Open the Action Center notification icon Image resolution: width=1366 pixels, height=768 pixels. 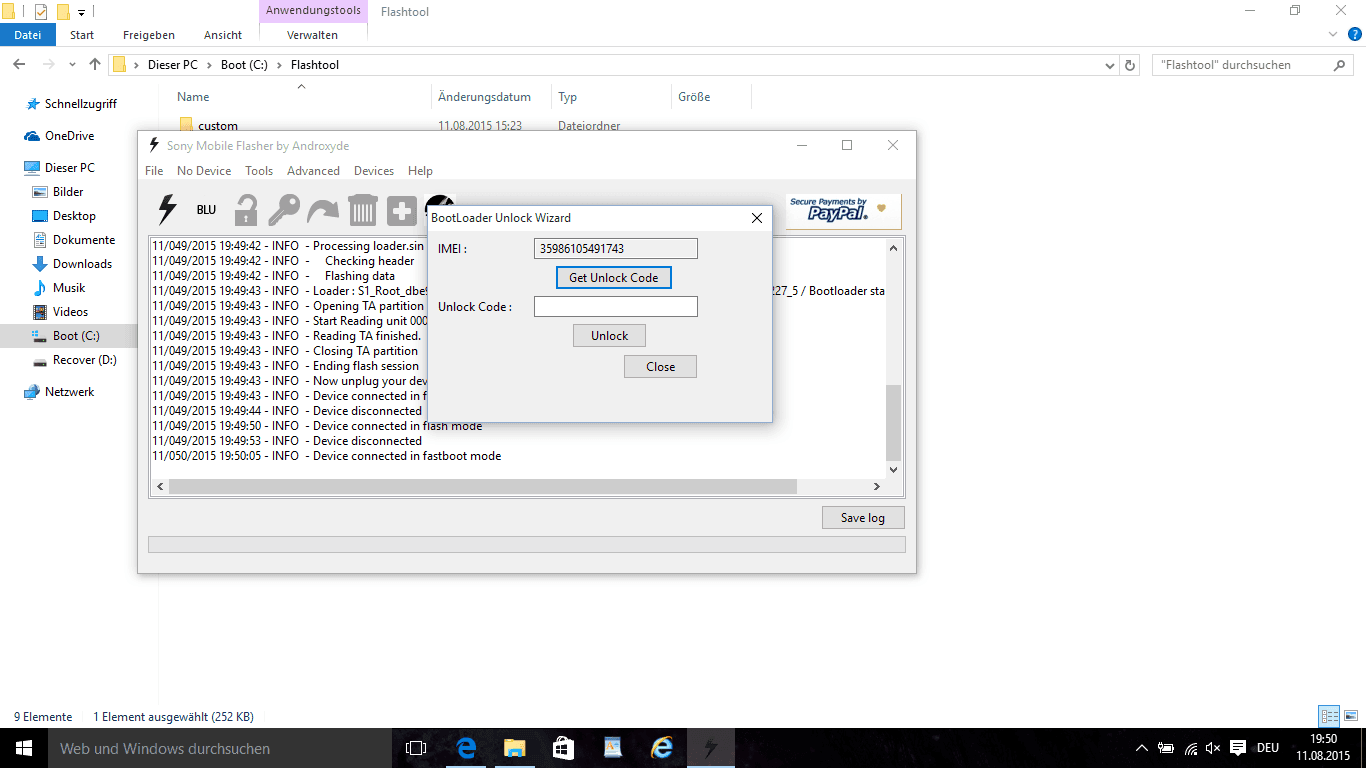(x=1238, y=748)
